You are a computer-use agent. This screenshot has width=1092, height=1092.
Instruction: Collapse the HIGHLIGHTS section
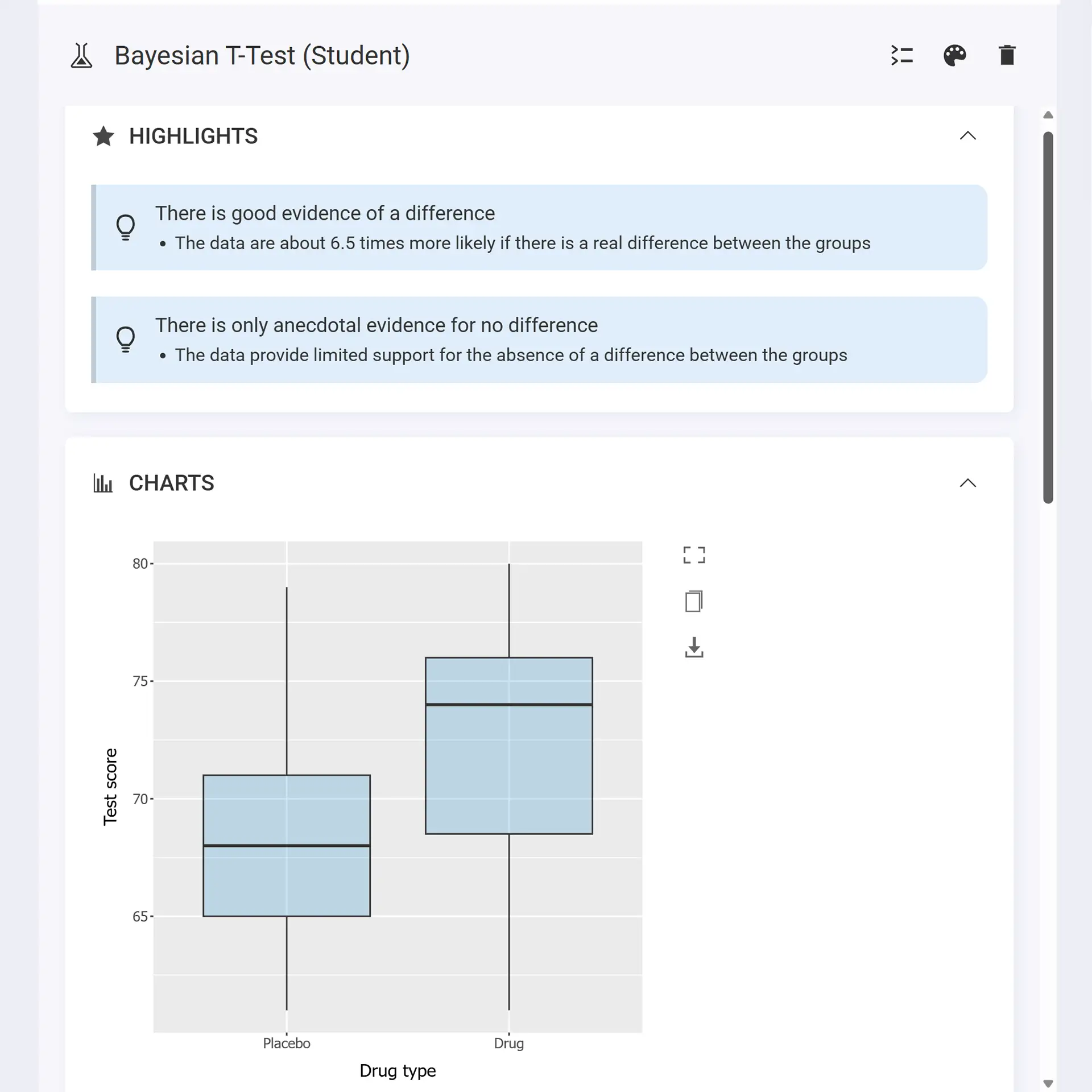969,135
